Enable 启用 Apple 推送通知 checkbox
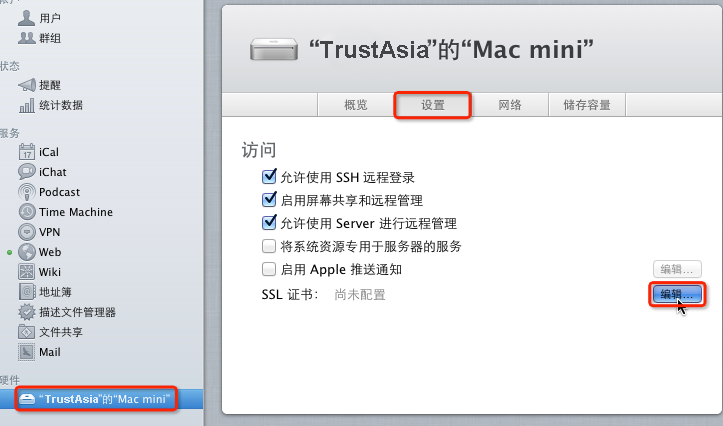723x426 pixels. point(269,269)
